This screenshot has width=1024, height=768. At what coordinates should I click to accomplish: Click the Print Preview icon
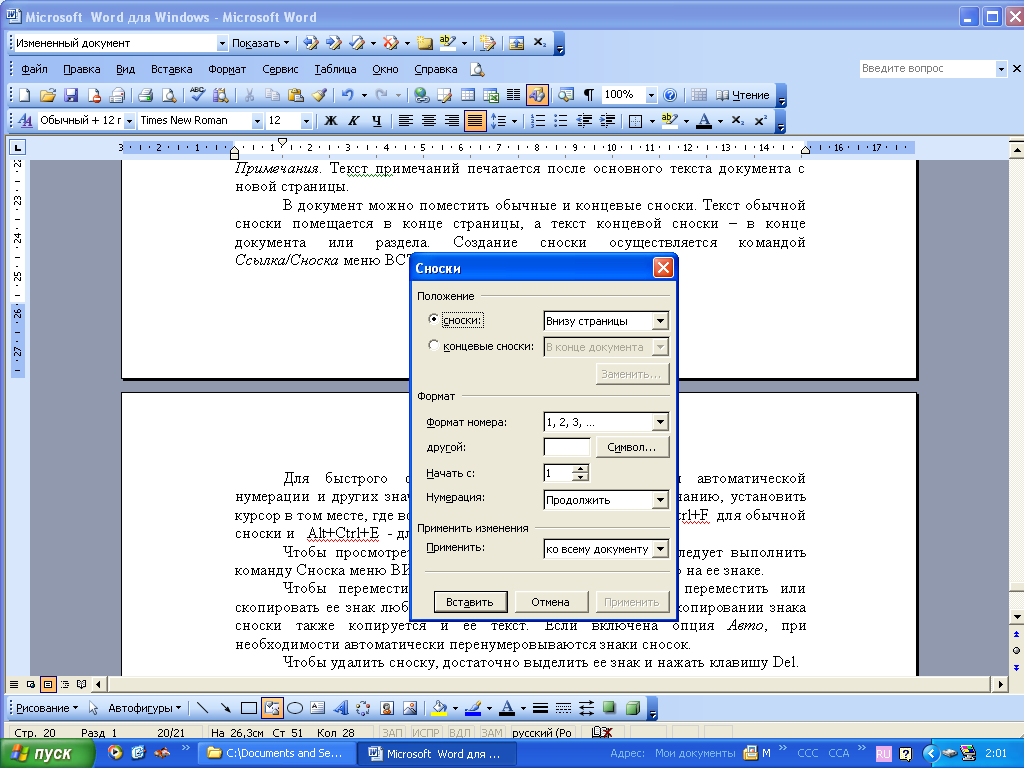[168, 95]
